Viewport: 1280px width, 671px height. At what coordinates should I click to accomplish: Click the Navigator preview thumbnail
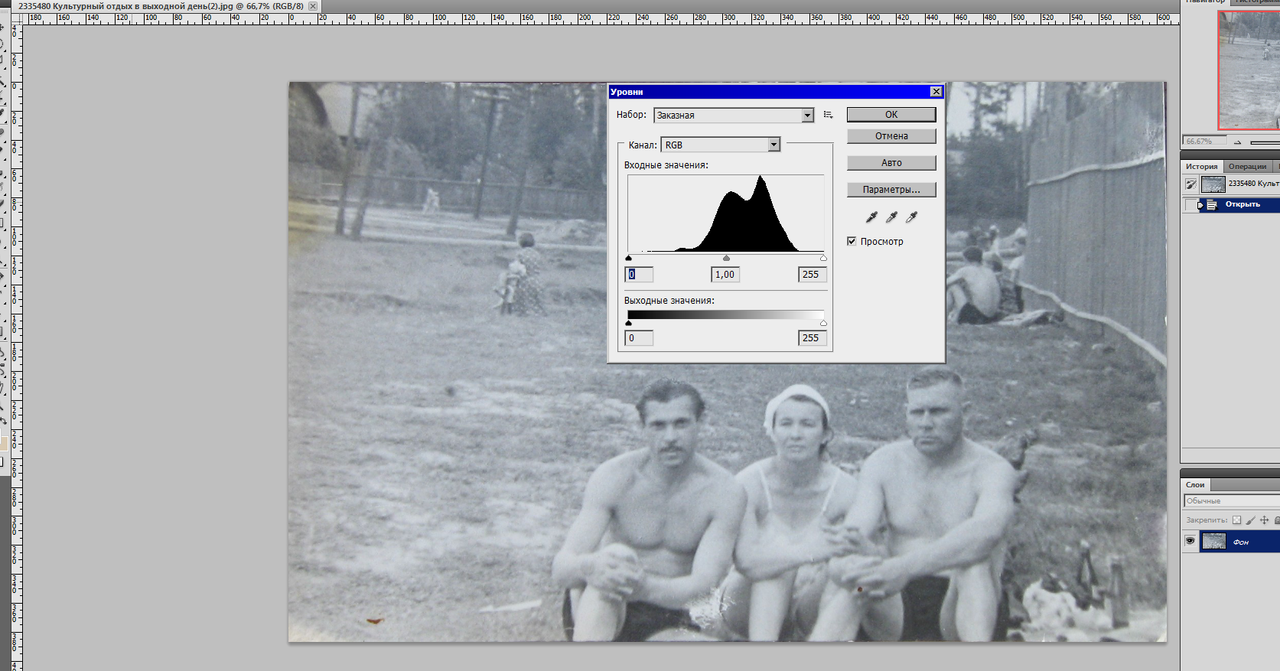(x=1249, y=70)
